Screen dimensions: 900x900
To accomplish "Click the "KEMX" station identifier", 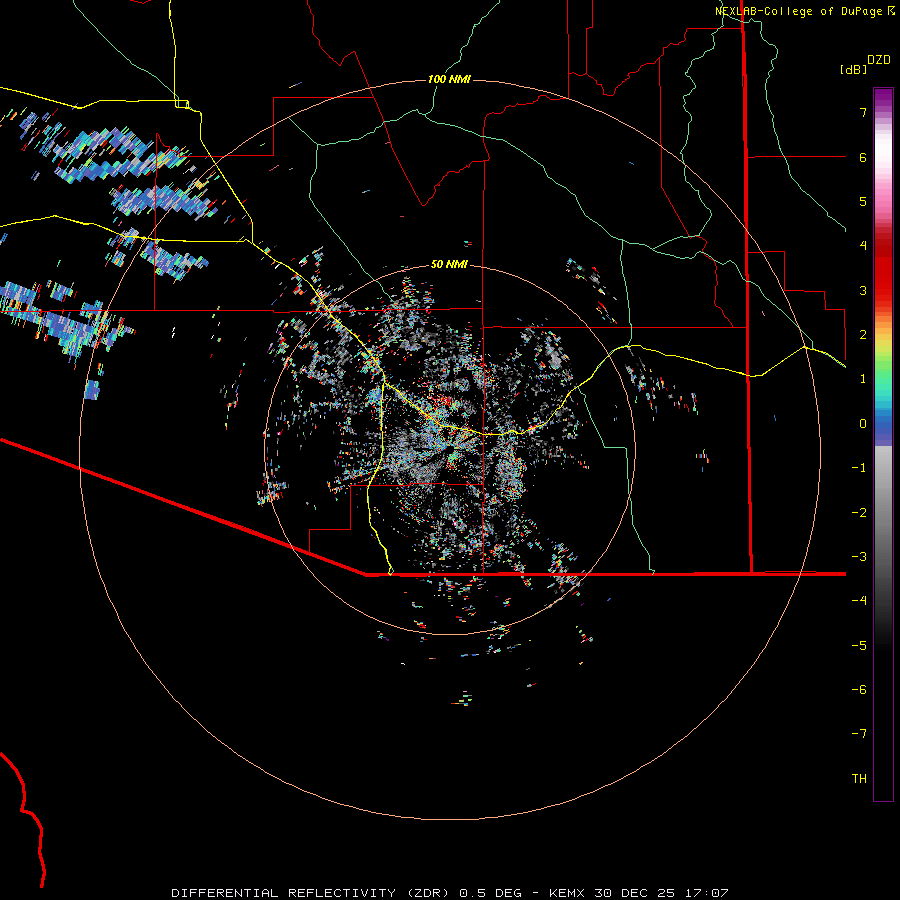I will click(567, 893).
